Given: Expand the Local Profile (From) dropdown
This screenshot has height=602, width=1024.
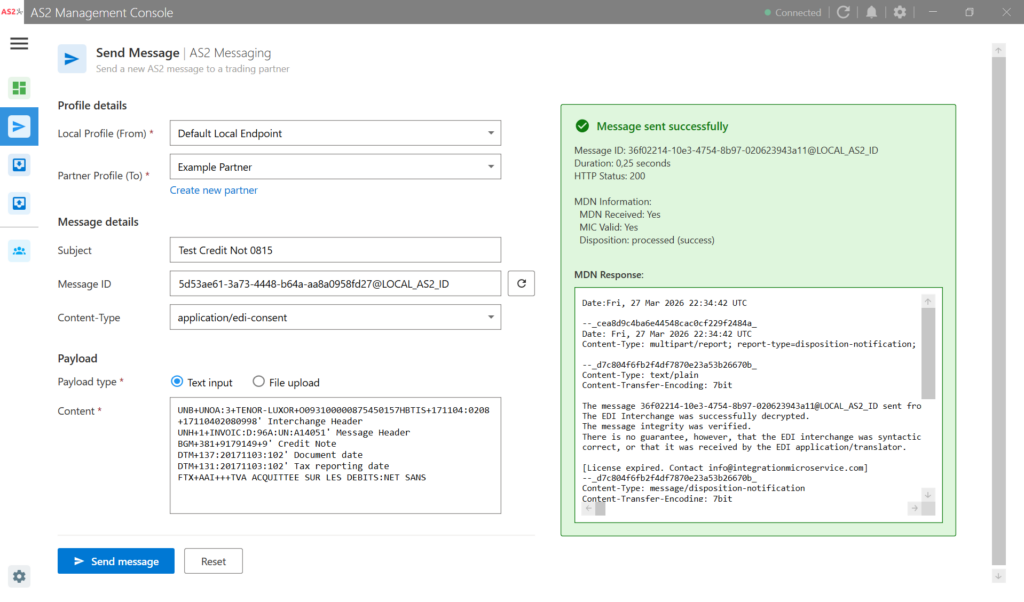Looking at the screenshot, I should 335,133.
